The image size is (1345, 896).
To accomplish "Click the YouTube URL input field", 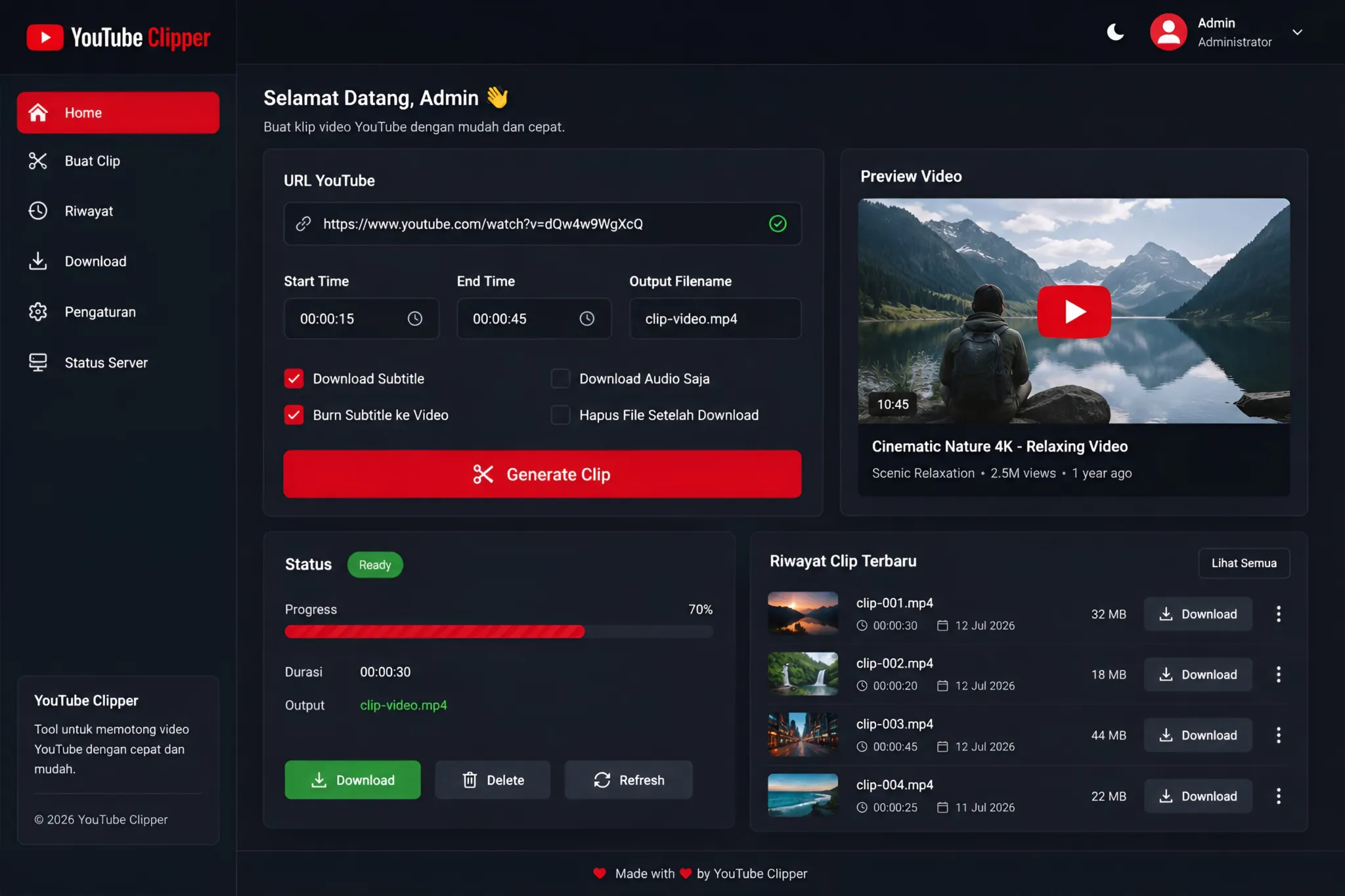I will point(542,224).
